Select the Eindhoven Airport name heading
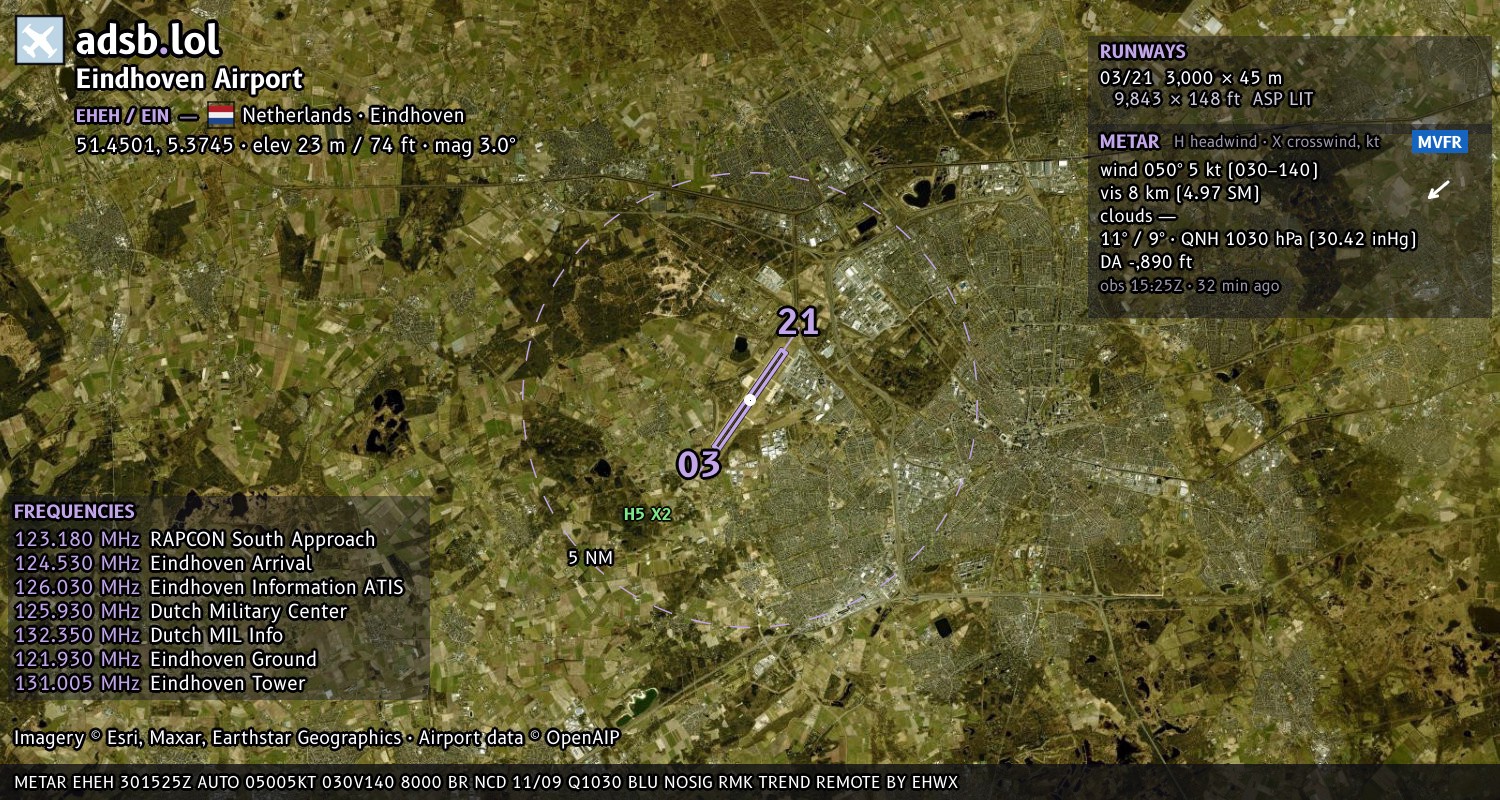The image size is (1500, 800). (189, 80)
